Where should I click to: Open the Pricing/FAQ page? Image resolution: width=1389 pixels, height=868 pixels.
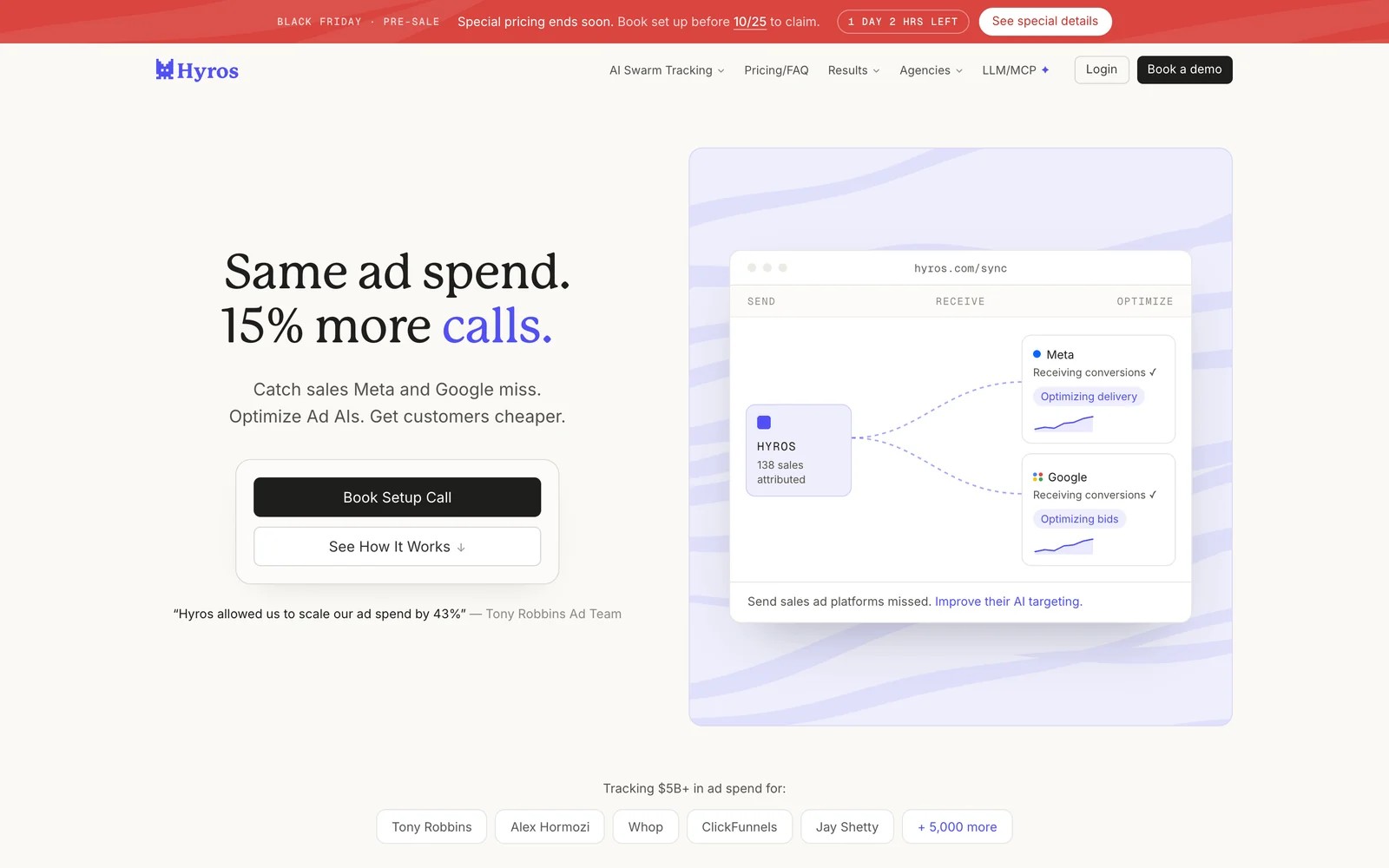pyautogui.click(x=776, y=70)
